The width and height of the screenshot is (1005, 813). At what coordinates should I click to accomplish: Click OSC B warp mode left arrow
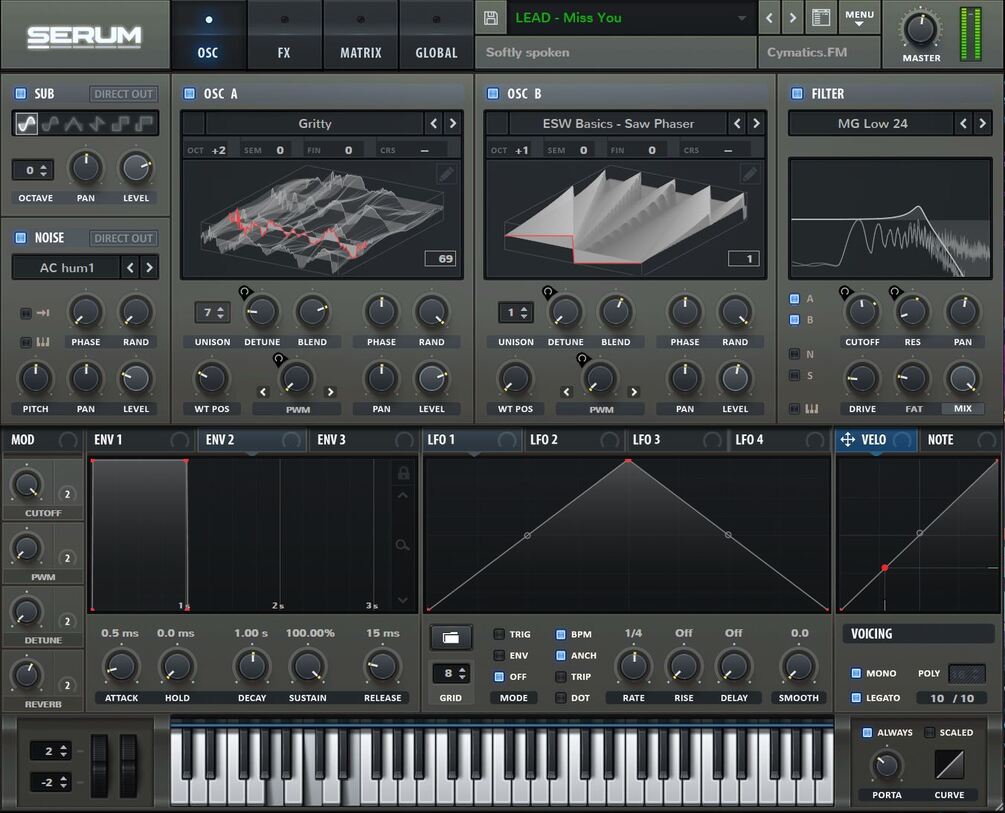click(566, 392)
